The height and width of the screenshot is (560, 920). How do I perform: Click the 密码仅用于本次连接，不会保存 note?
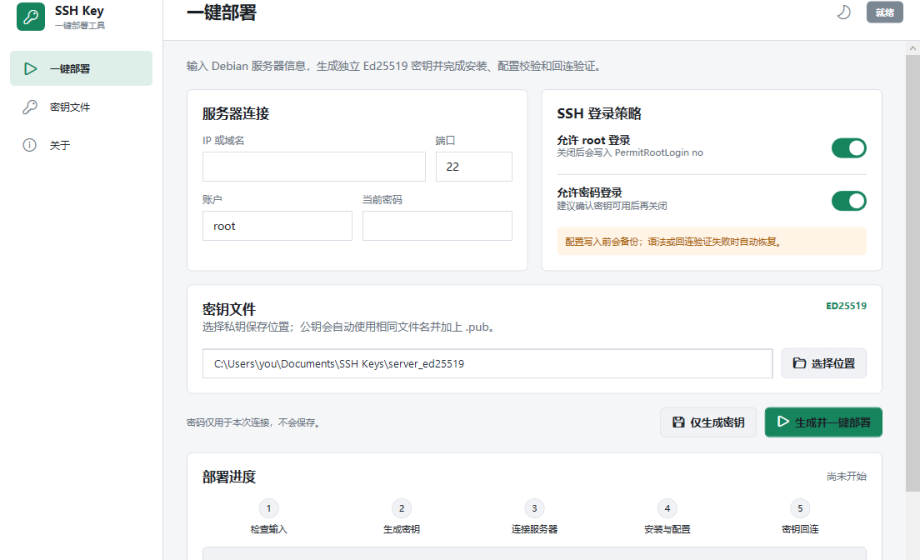tap(254, 423)
